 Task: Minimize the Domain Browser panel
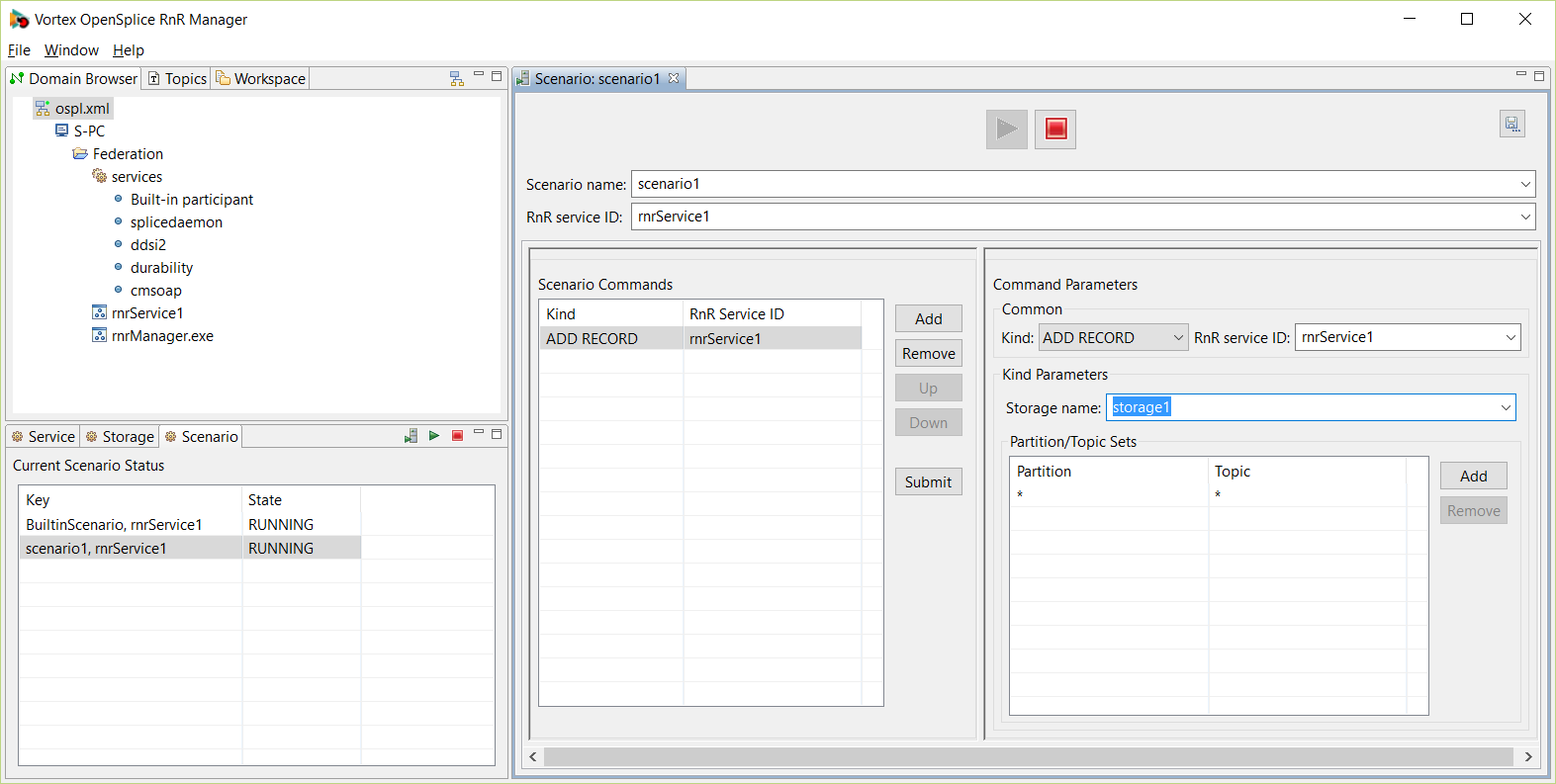[479, 75]
